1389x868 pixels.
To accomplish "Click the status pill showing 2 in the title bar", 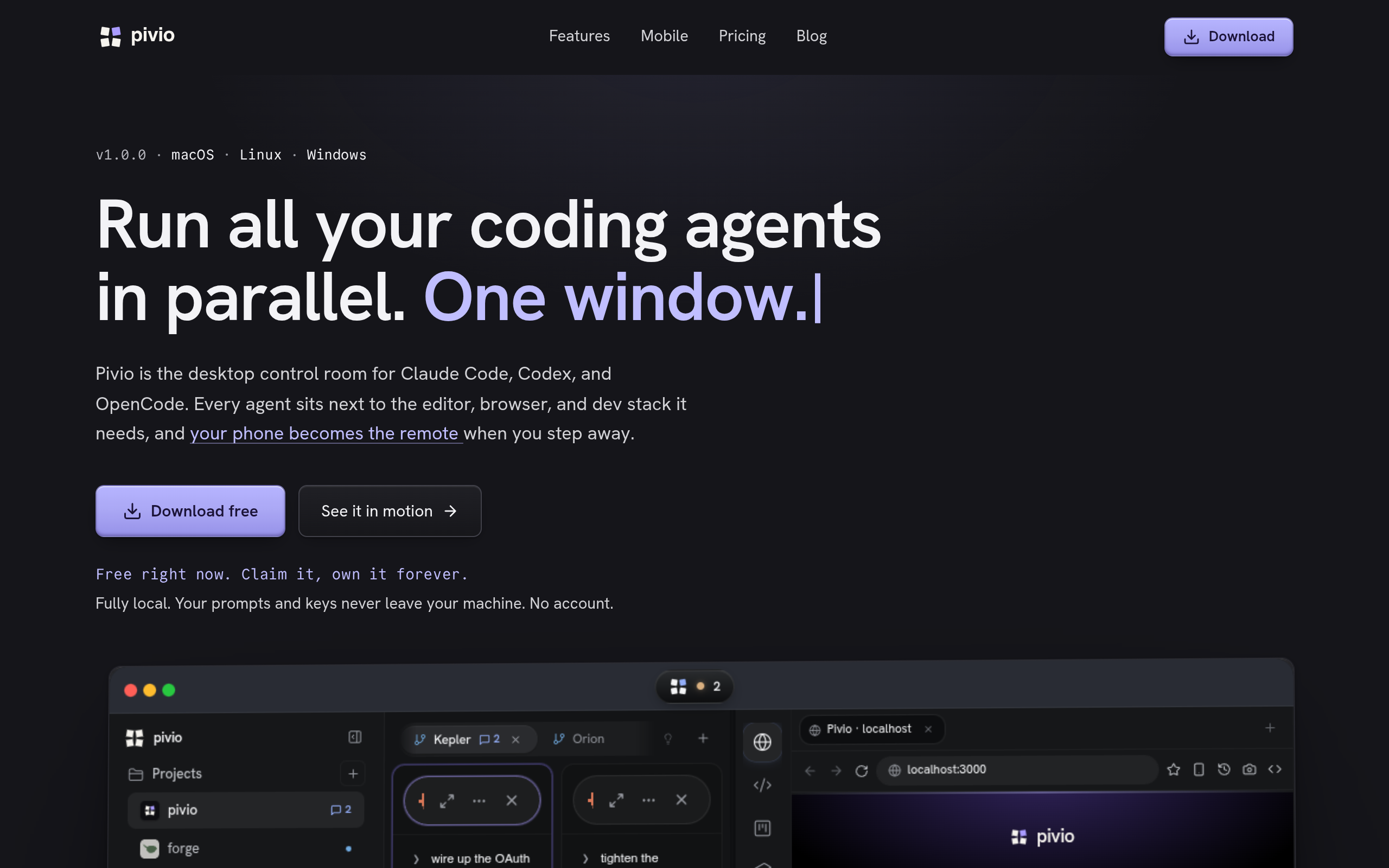I will coord(694,686).
